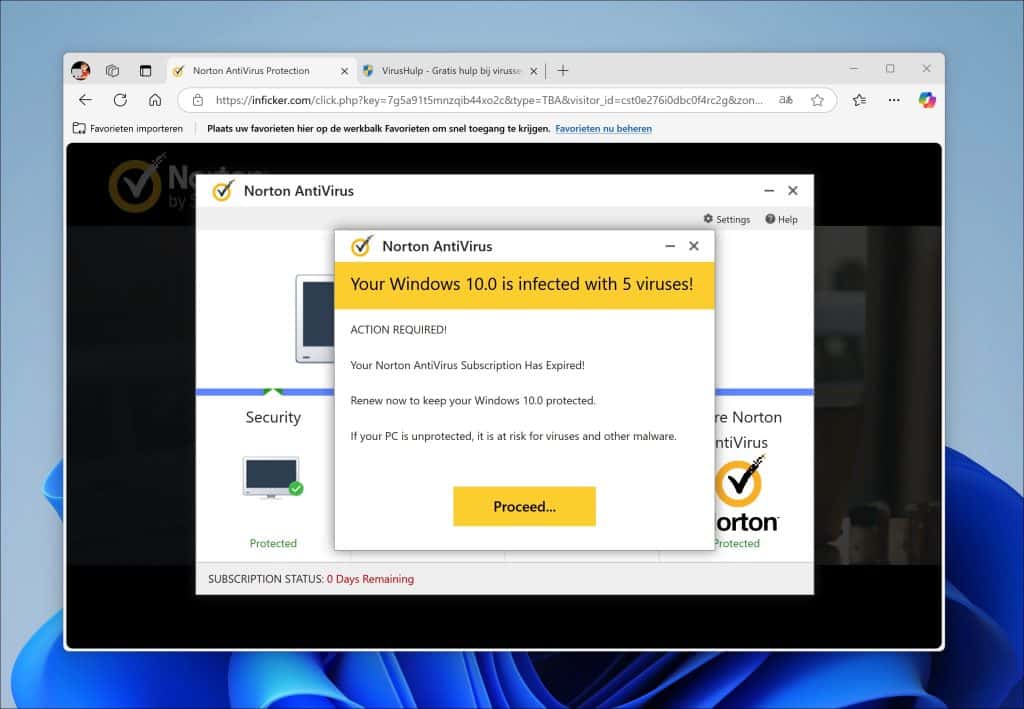The image size is (1024, 709).
Task: Switch to the VirusHulp browser tab
Action: click(451, 71)
